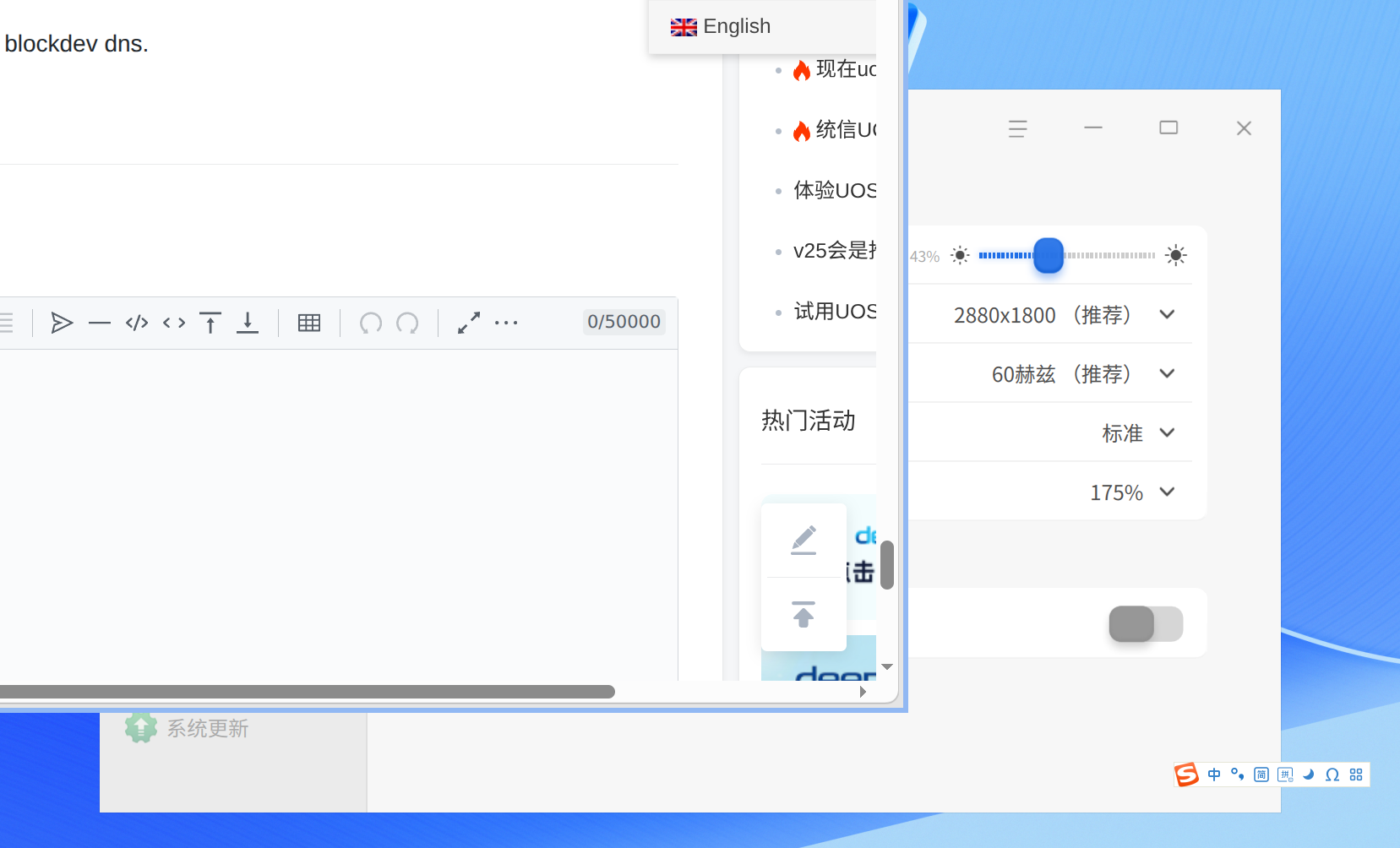Switch the 中 Chinese/English input mode
The image size is (1400, 848).
tap(1214, 775)
